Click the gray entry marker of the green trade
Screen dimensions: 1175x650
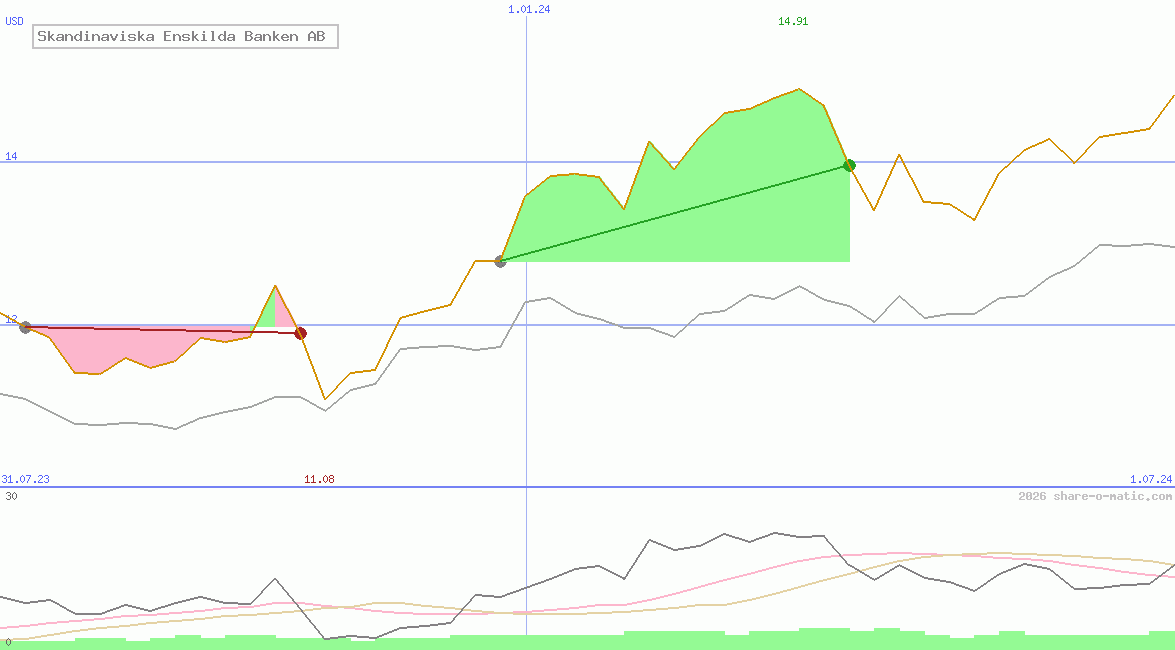pos(501,261)
